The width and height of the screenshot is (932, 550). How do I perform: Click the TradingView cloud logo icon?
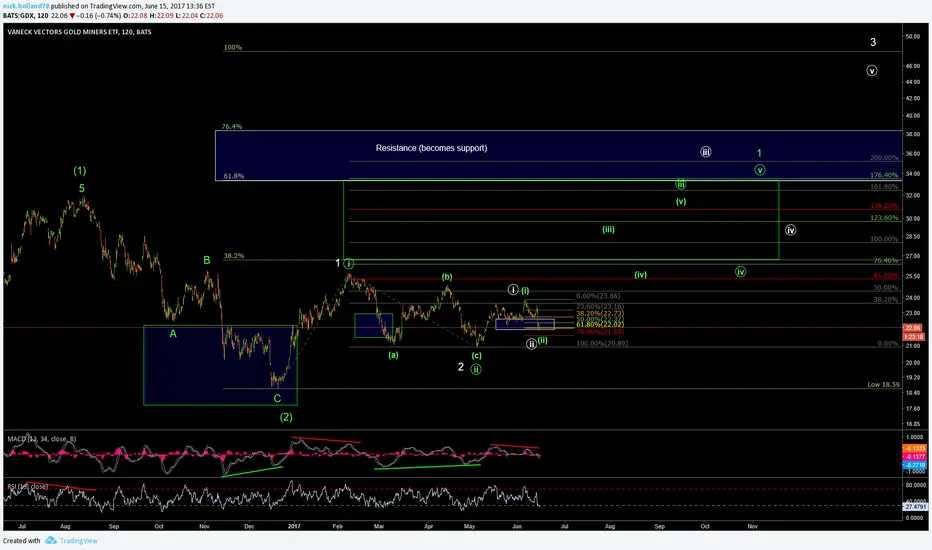point(51,540)
